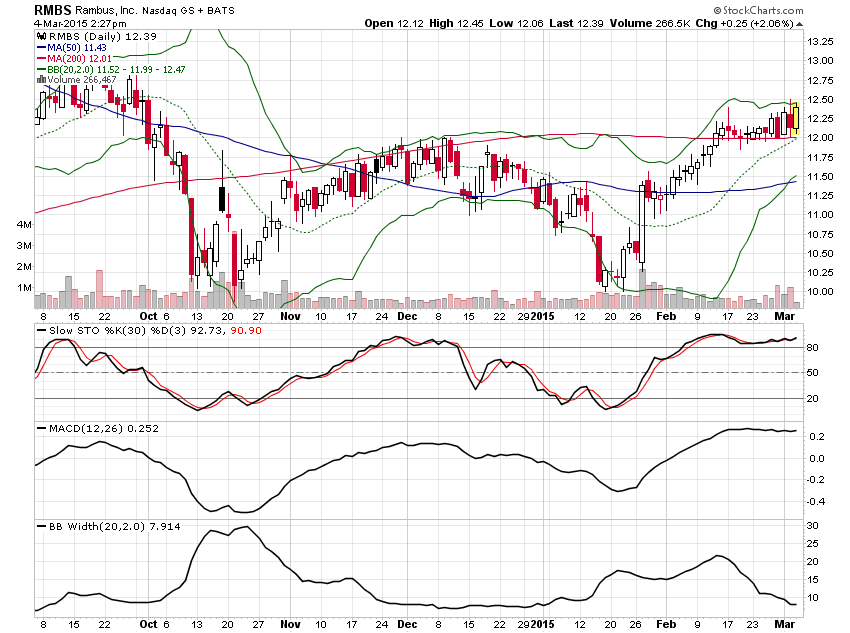The image size is (850, 633).
Task: Click the 12.50 price axis label
Action: 820,100
